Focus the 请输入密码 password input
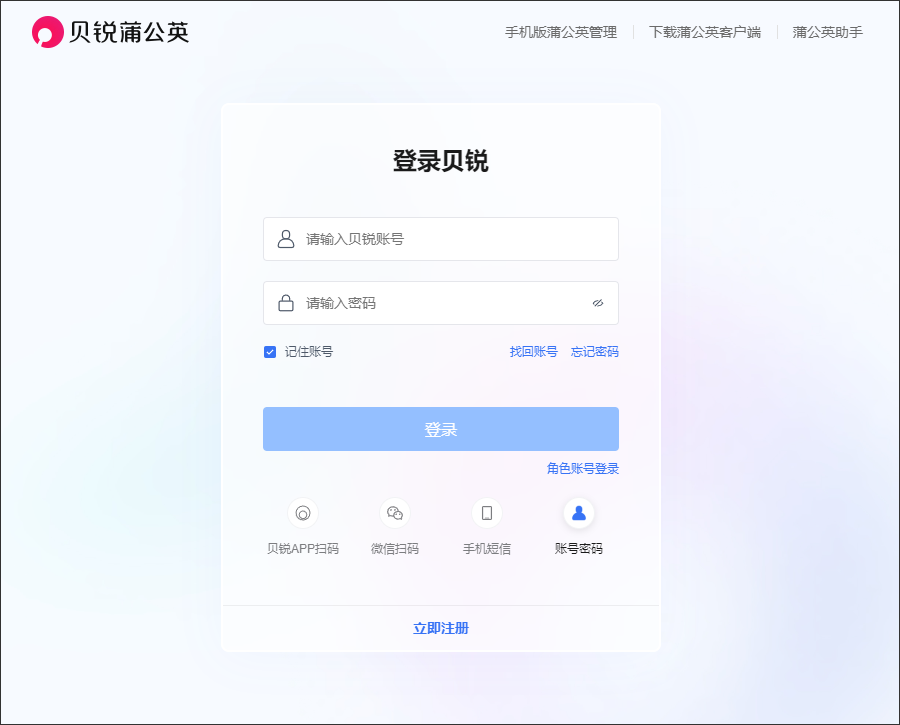 click(x=441, y=303)
